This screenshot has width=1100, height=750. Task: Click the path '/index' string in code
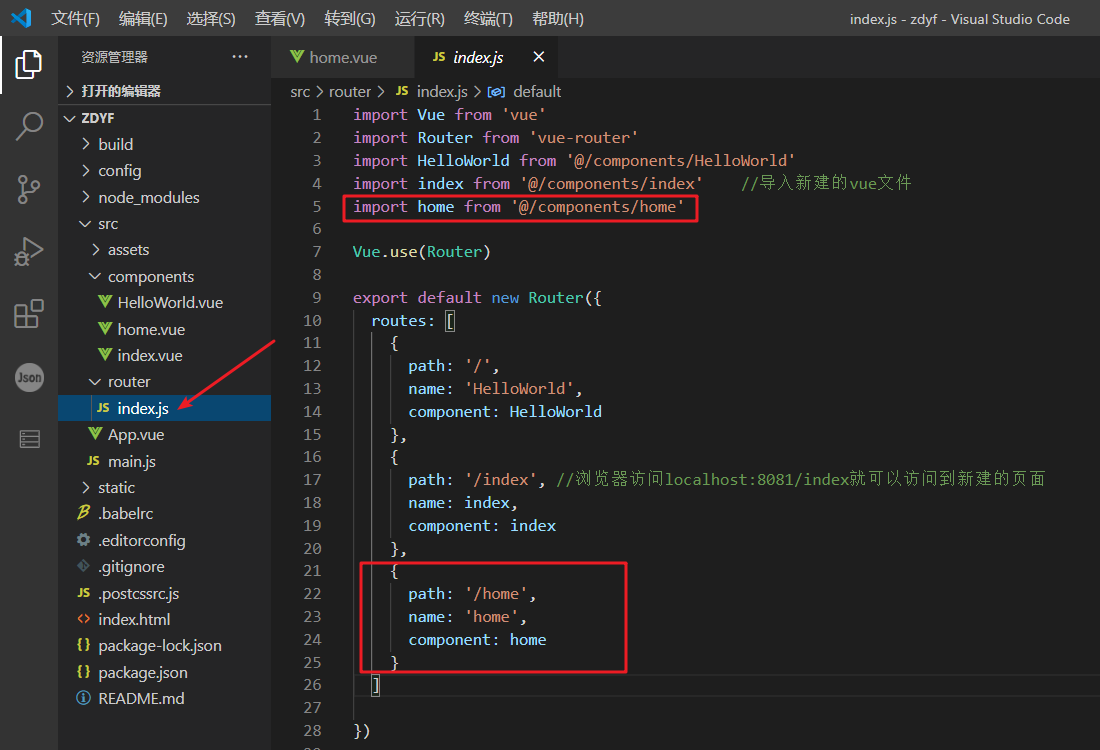(x=501, y=480)
